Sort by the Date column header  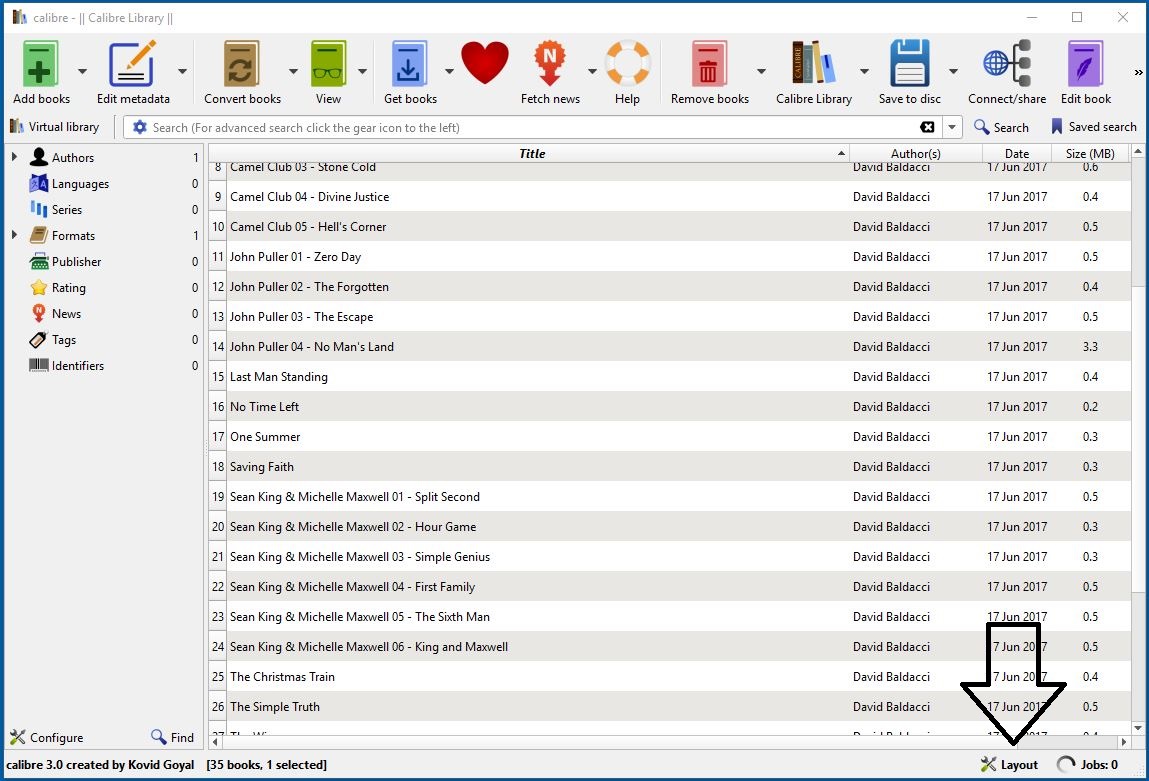(x=1016, y=154)
